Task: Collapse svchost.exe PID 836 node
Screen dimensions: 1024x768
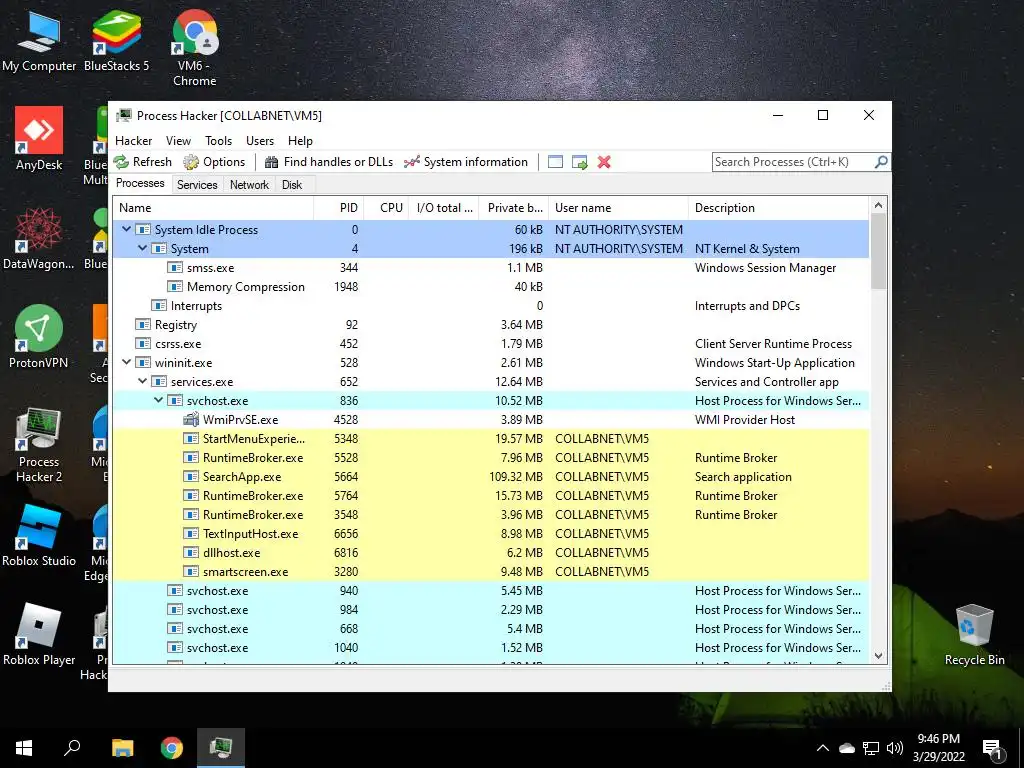Action: (x=159, y=400)
